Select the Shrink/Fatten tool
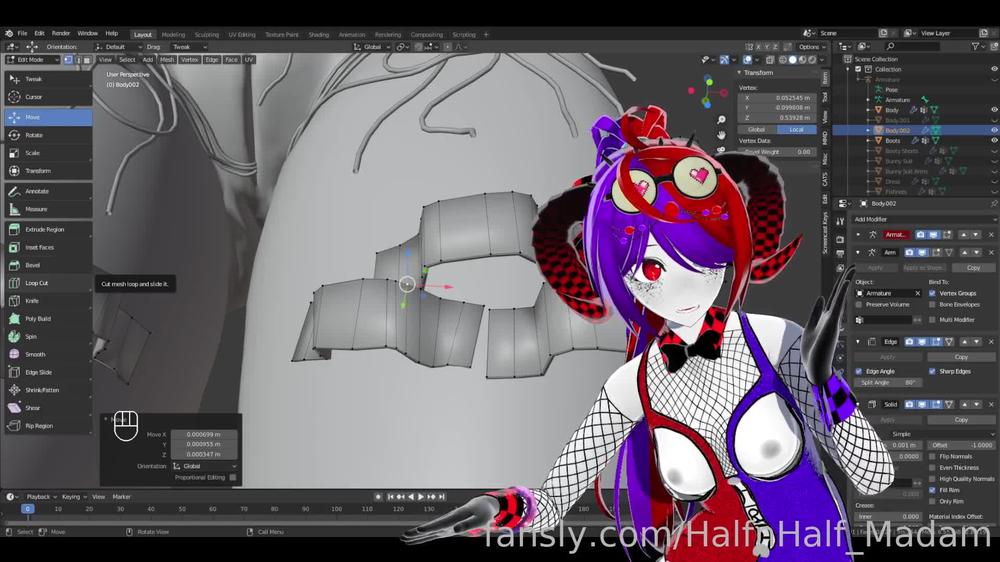Screen dimensions: 1000x562 click(48, 390)
